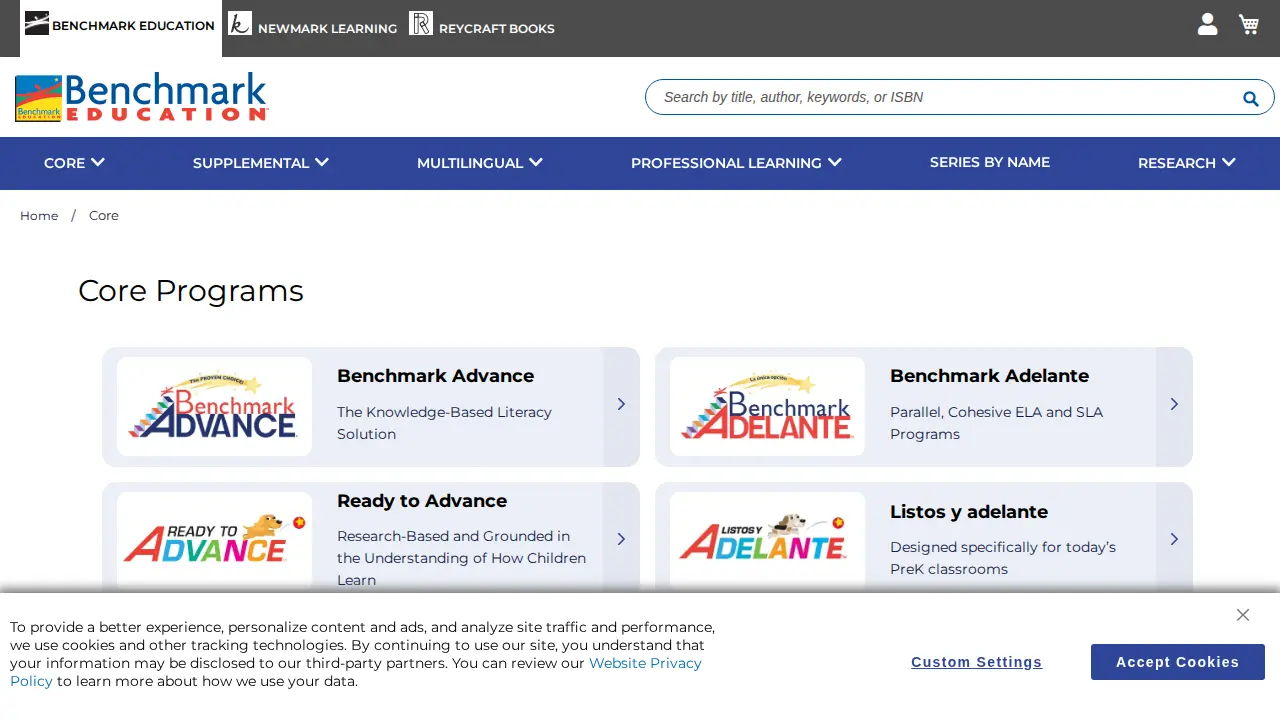The image size is (1280, 720).
Task: Click the search magnifier icon
Action: (x=1250, y=98)
